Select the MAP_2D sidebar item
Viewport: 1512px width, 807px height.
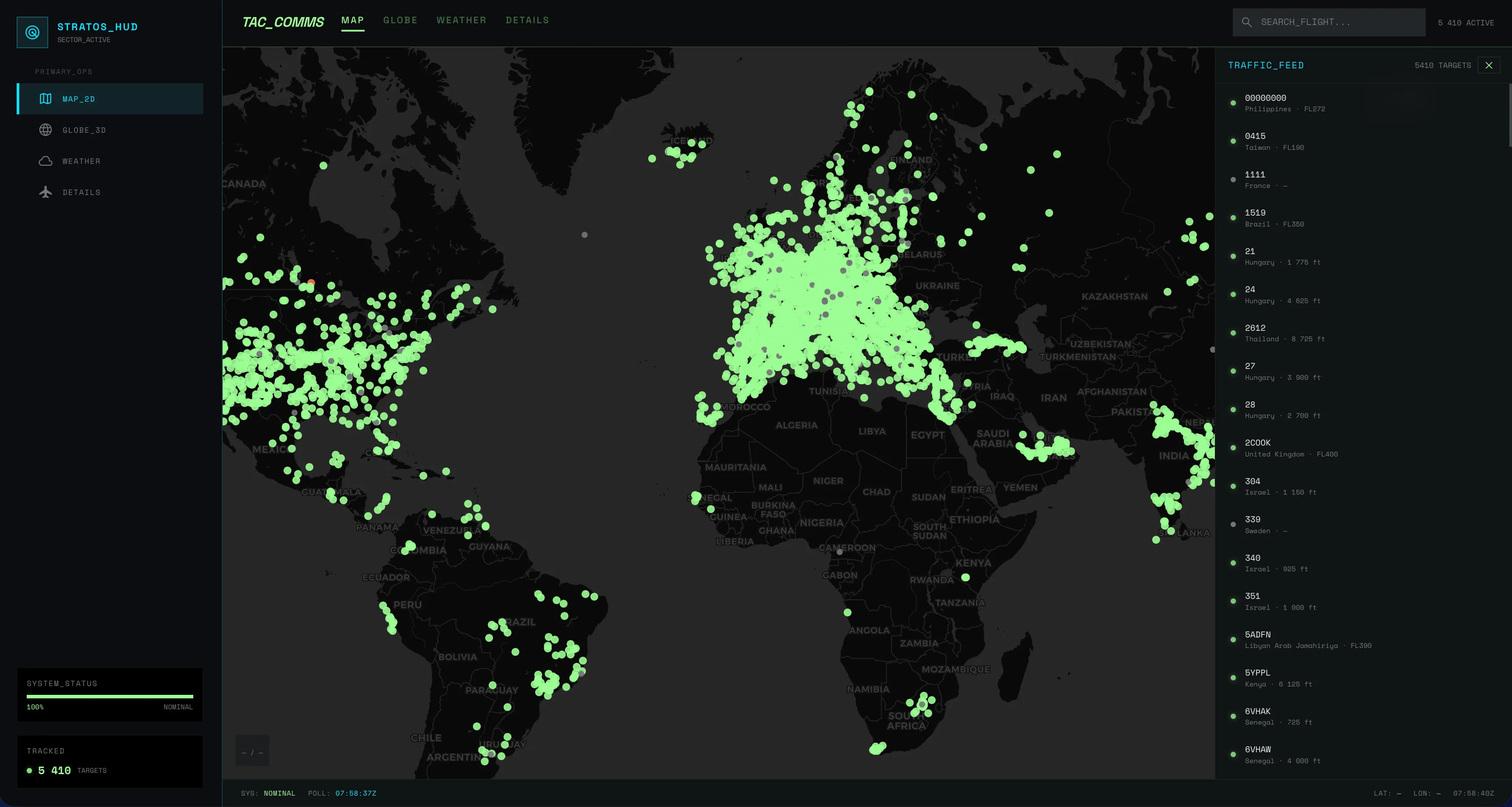point(110,99)
